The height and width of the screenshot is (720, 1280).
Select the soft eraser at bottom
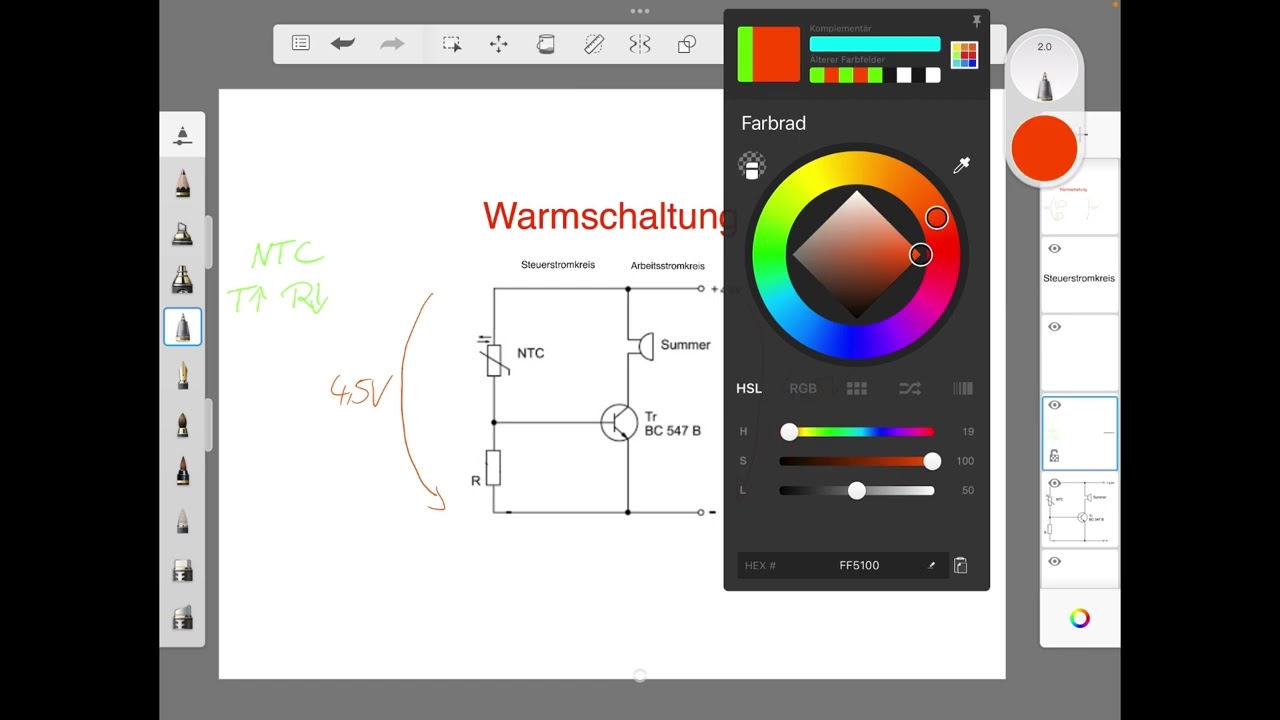pos(182,618)
